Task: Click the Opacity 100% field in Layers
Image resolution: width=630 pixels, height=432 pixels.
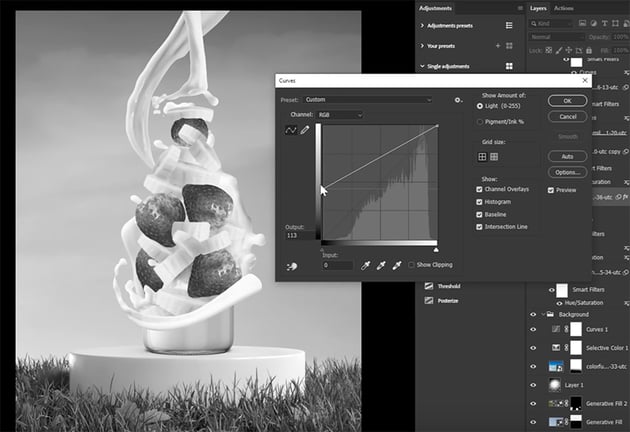Action: click(x=620, y=37)
